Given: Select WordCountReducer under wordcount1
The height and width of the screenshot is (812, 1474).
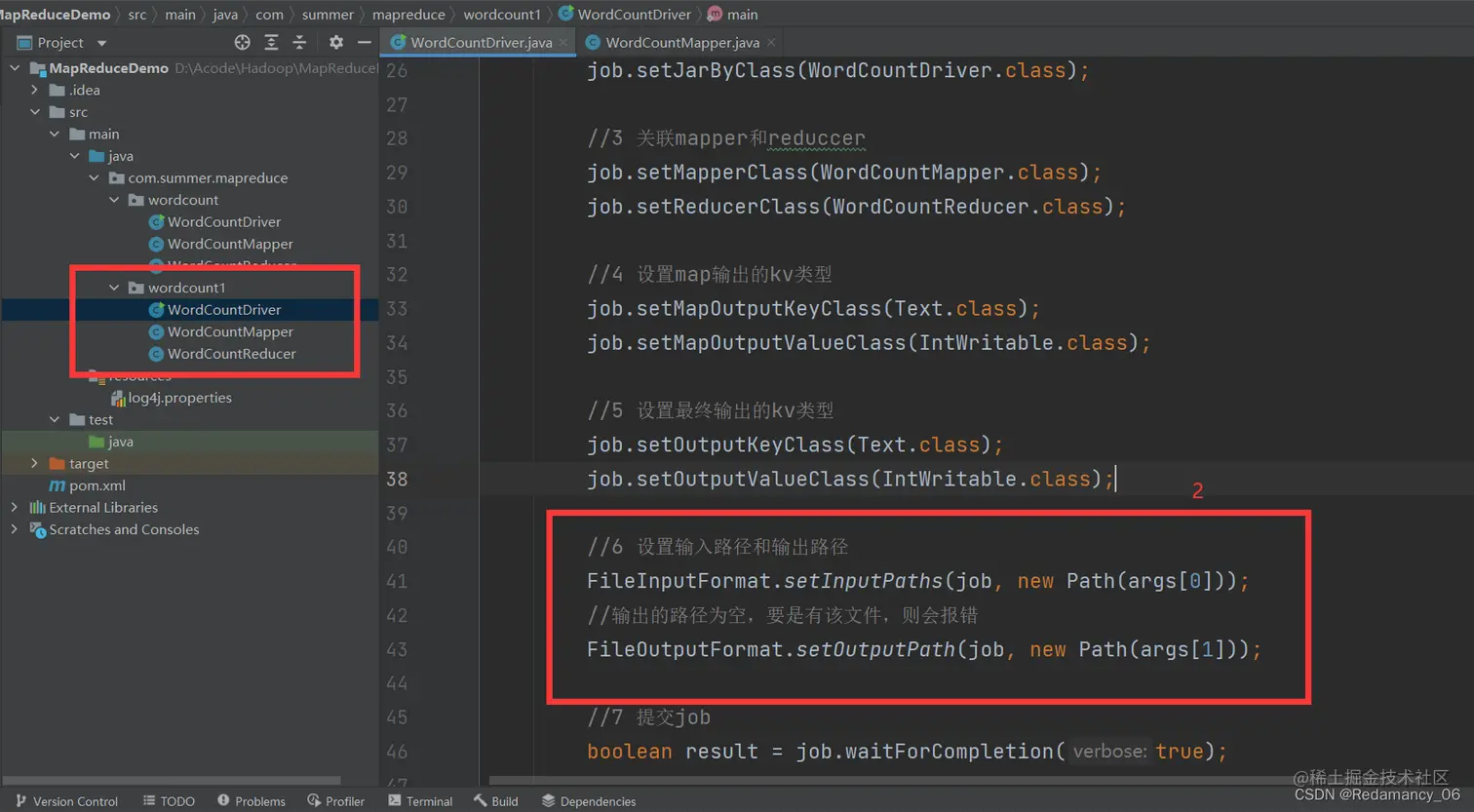Looking at the screenshot, I should [x=231, y=354].
